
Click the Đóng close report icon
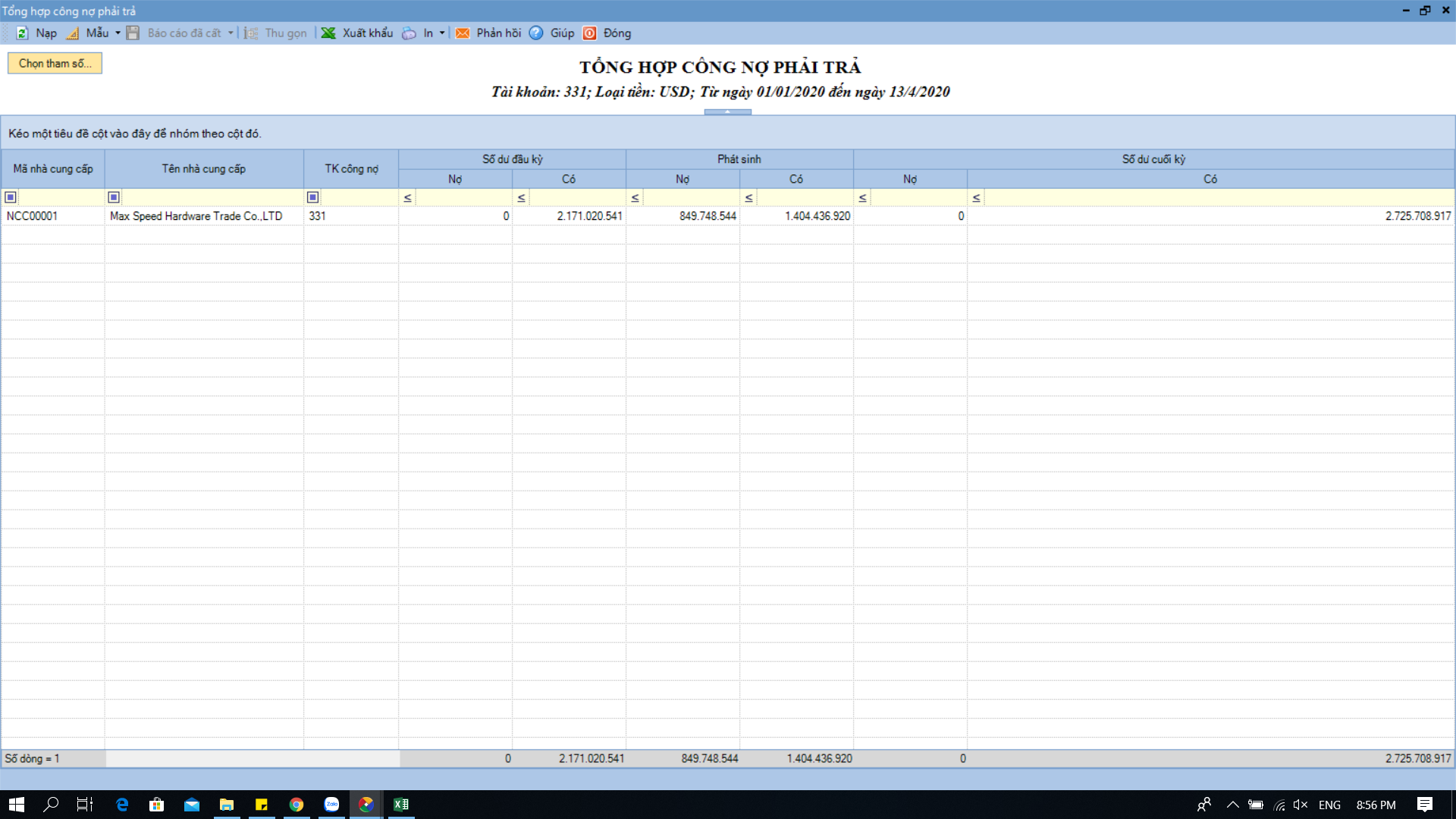coord(589,33)
